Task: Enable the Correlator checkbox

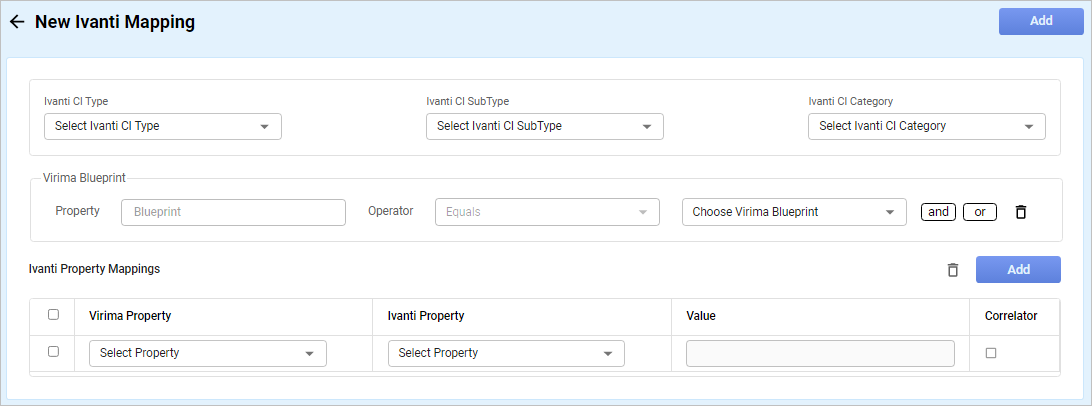Action: pyautogui.click(x=991, y=353)
